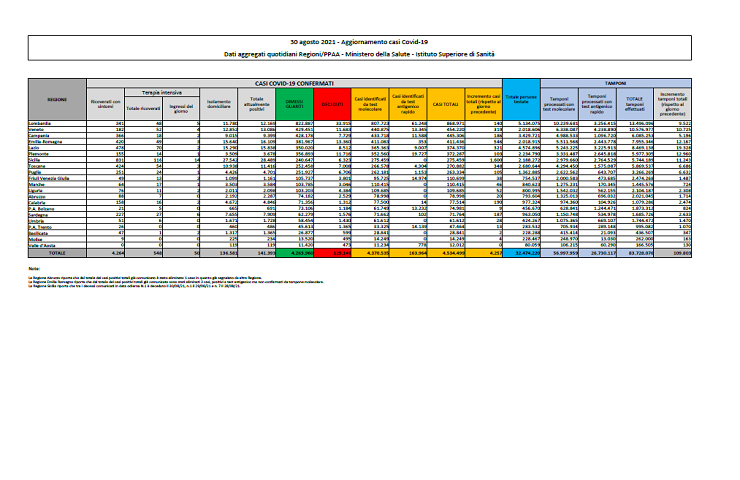Click the Note heading below the table
This screenshot has width=740, height=480.
coord(33,269)
